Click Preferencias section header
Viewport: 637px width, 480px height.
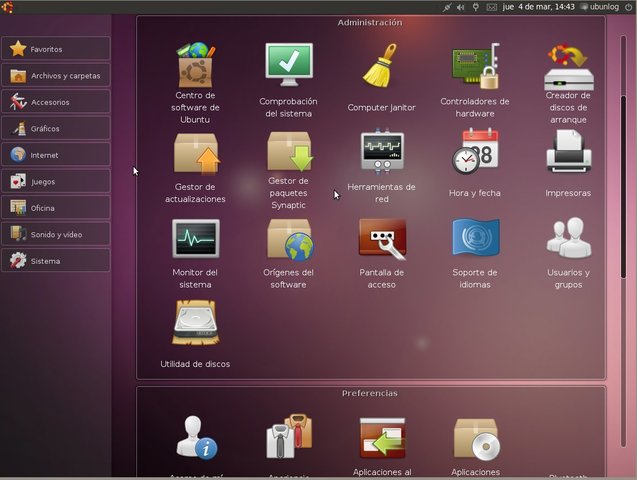[370, 393]
